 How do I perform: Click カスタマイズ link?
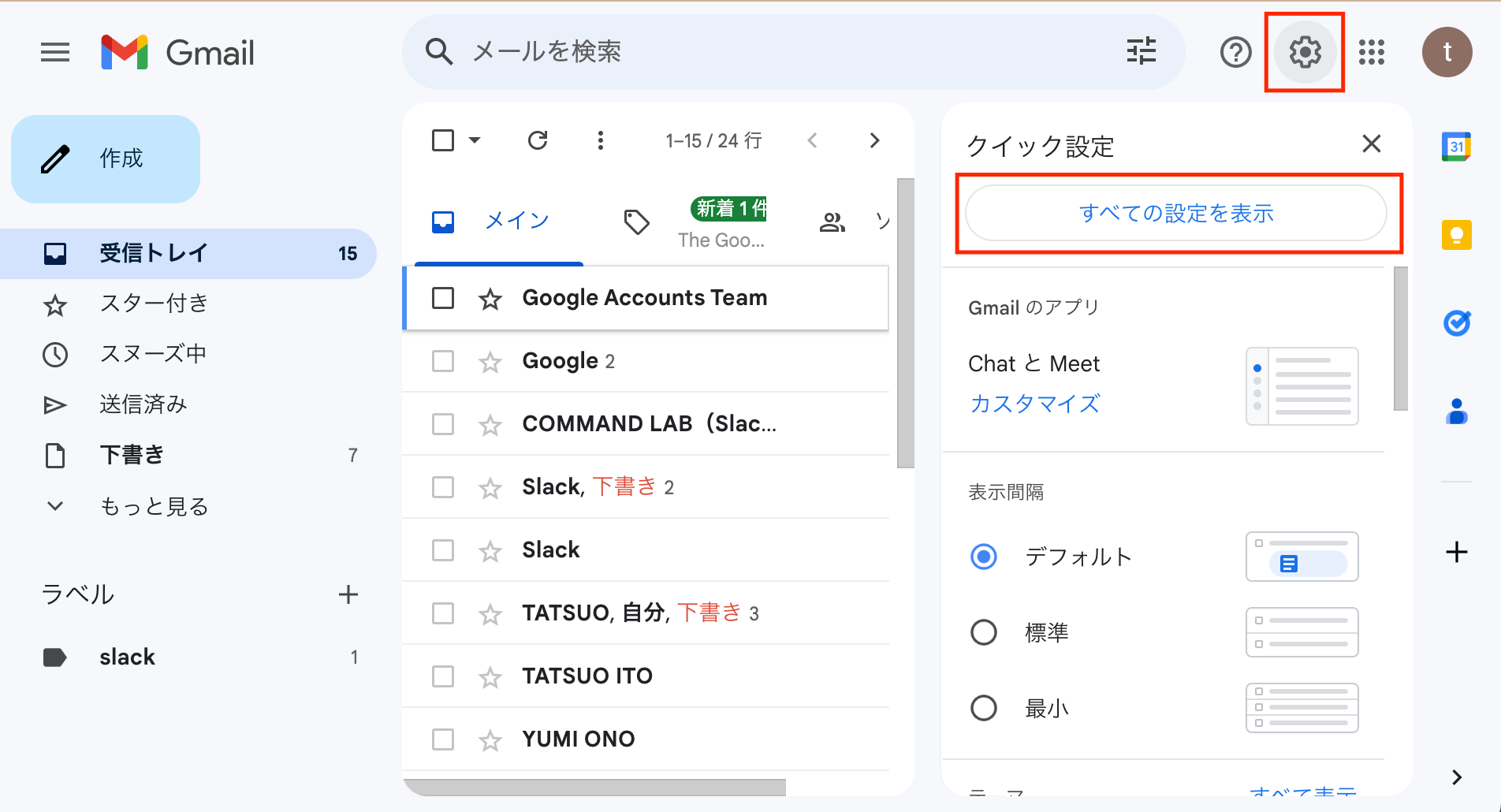pos(1034,404)
